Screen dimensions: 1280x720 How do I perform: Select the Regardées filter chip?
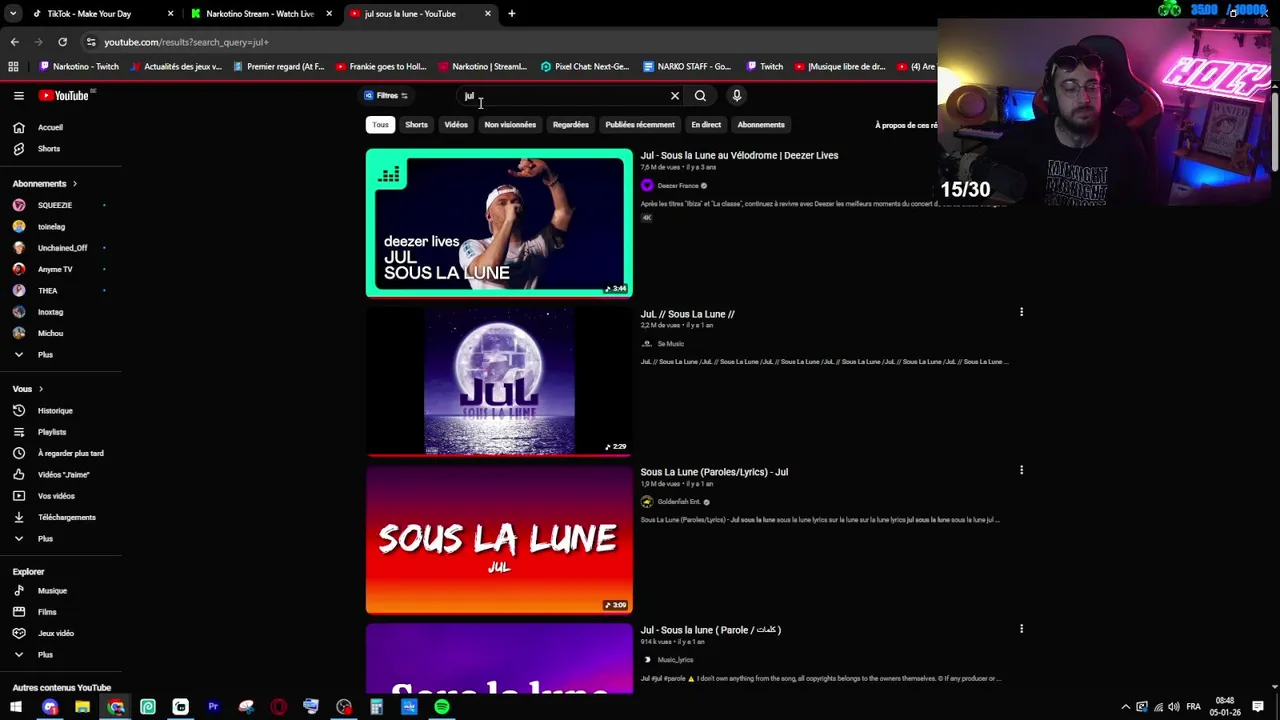pyautogui.click(x=571, y=125)
